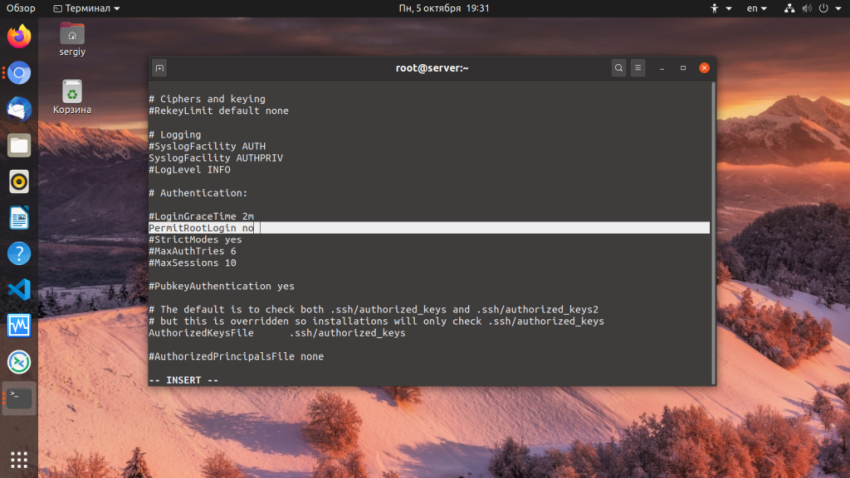Click the terminal search icon
Viewport: 850px width, 478px height.
pos(619,68)
